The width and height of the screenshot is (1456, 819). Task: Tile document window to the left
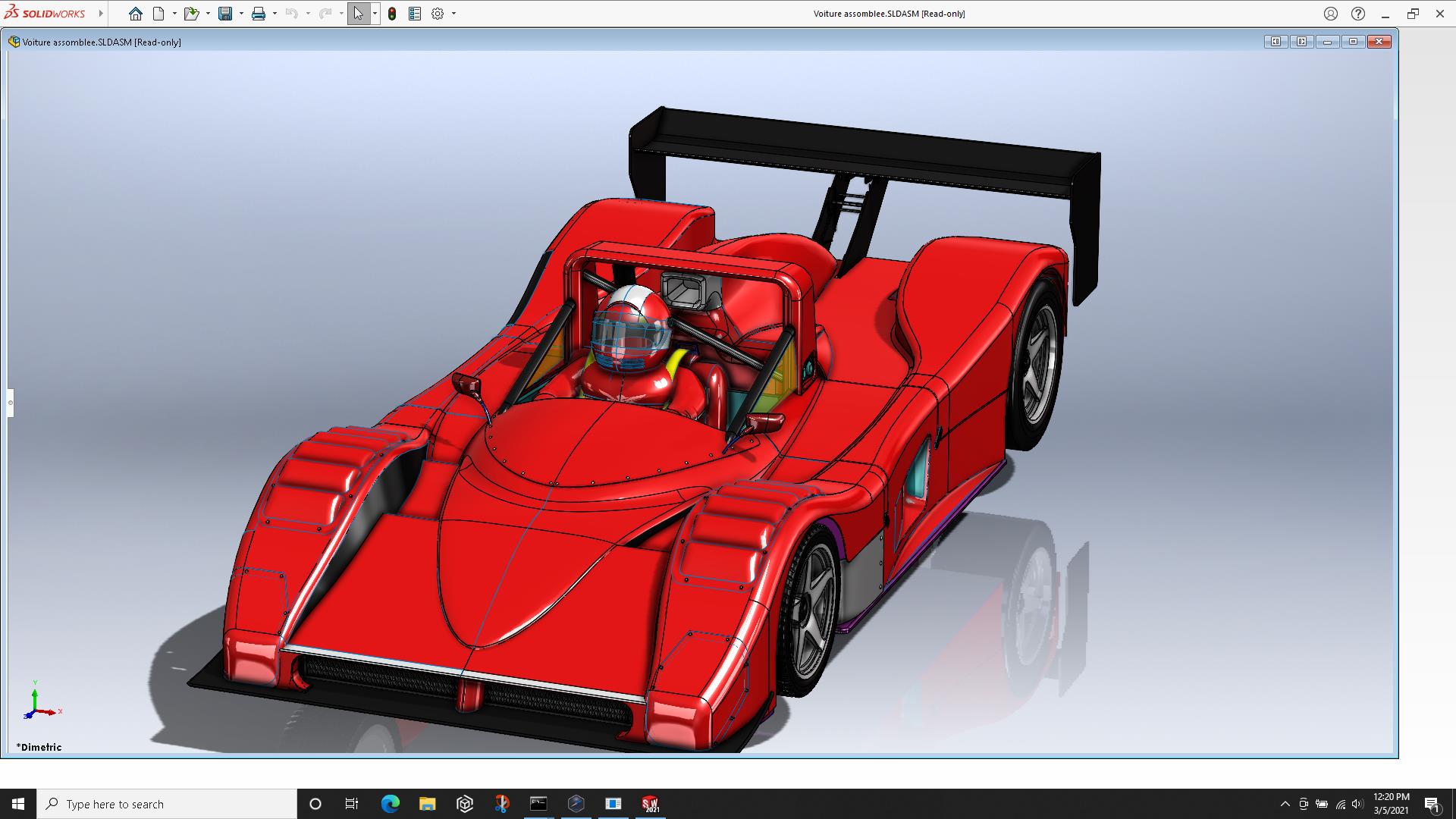tap(1276, 42)
